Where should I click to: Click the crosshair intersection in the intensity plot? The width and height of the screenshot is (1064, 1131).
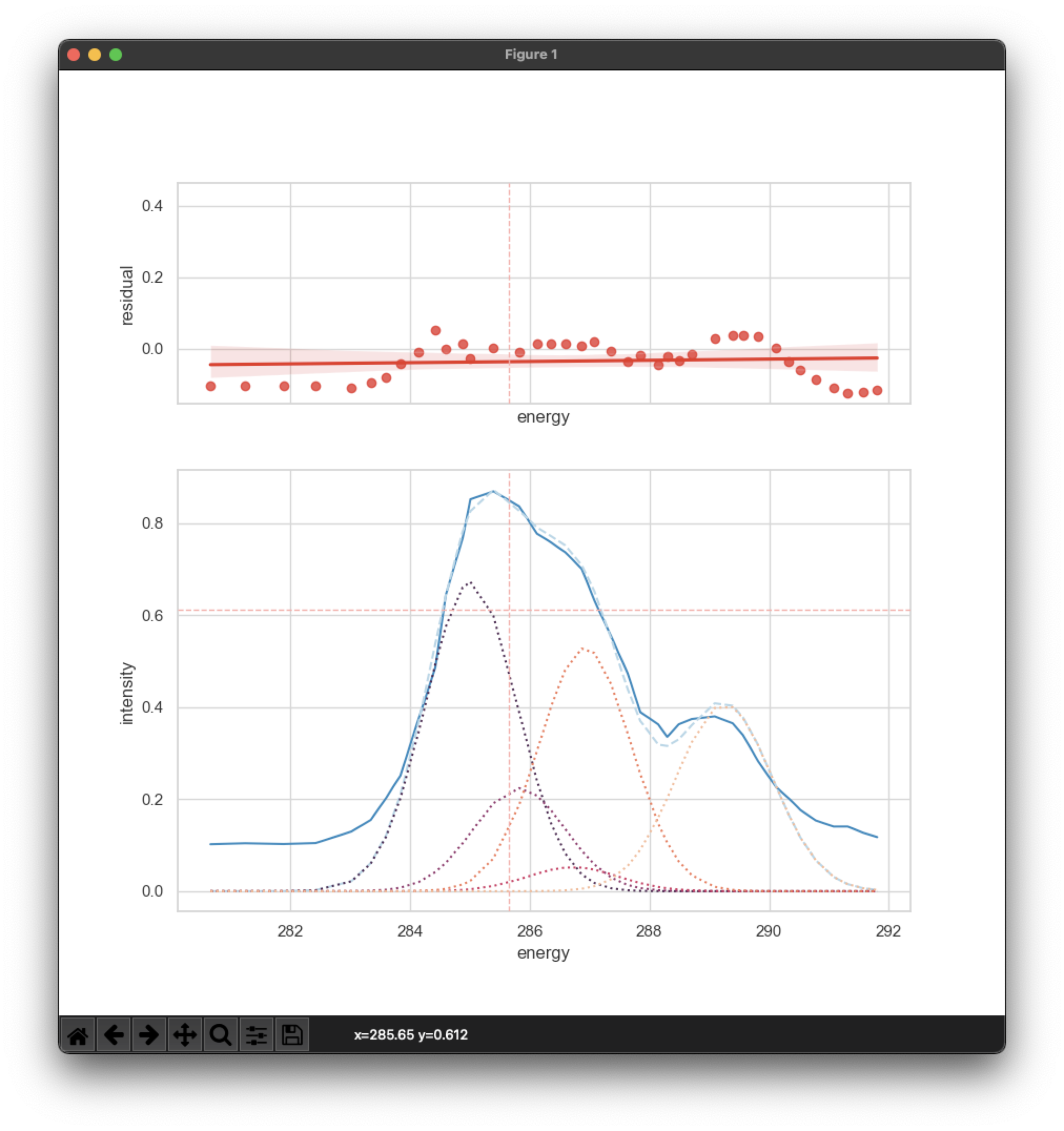pos(509,611)
